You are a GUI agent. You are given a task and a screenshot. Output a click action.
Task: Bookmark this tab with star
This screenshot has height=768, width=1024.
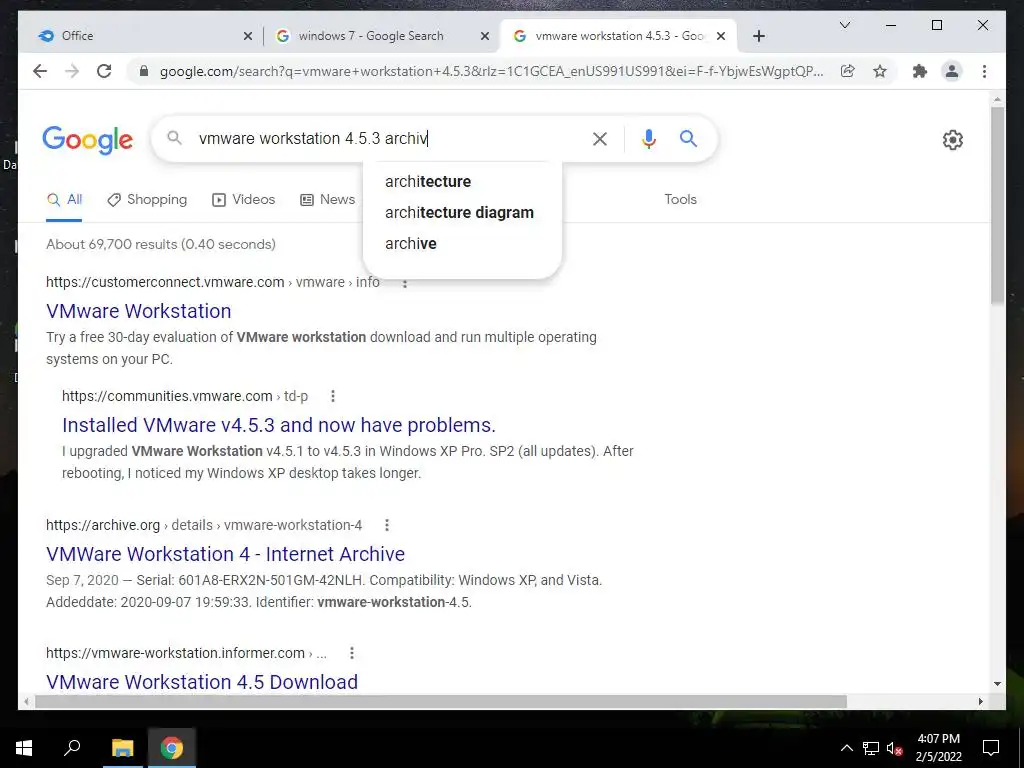point(880,71)
